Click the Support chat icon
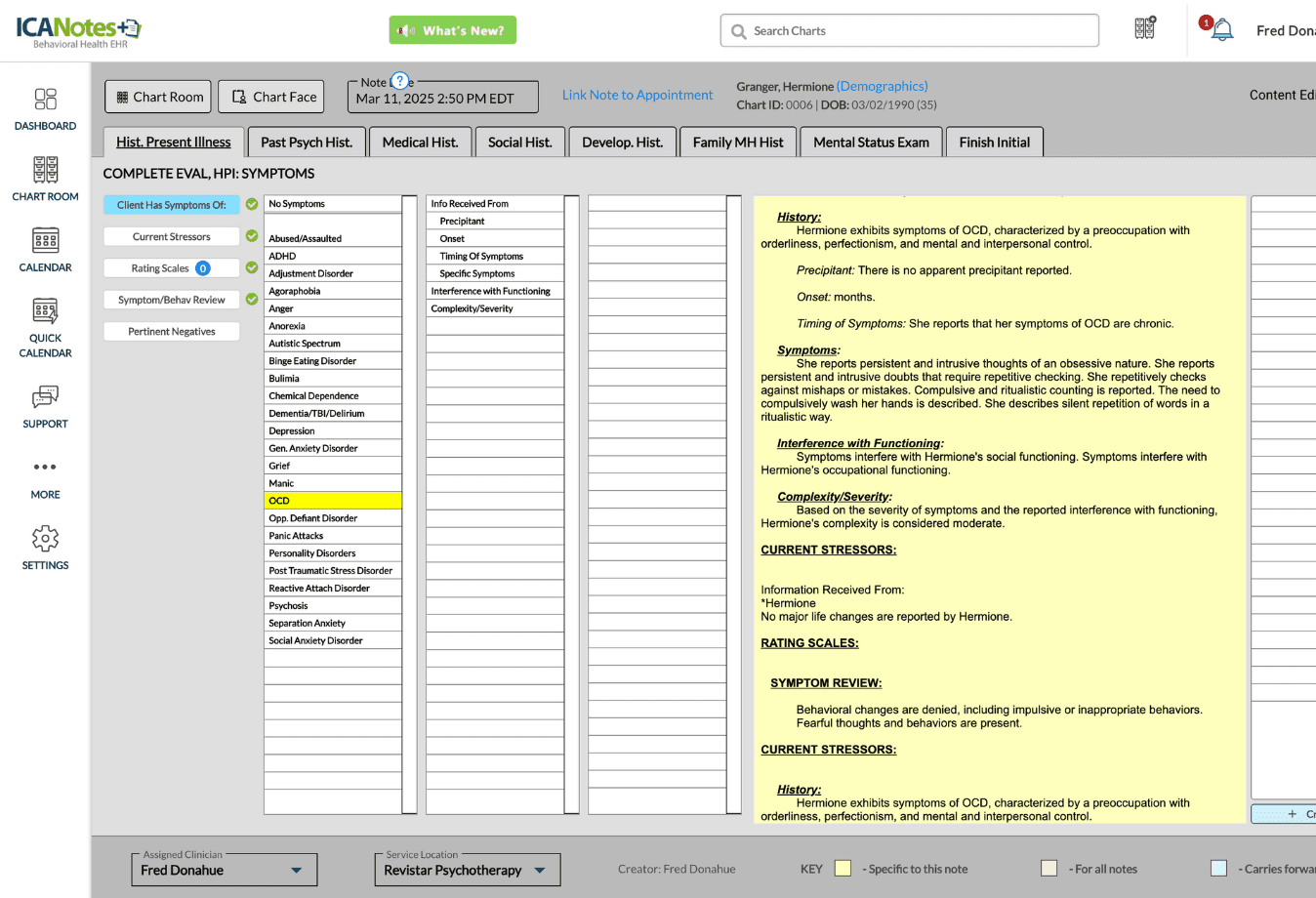This screenshot has height=898, width=1316. click(x=45, y=397)
